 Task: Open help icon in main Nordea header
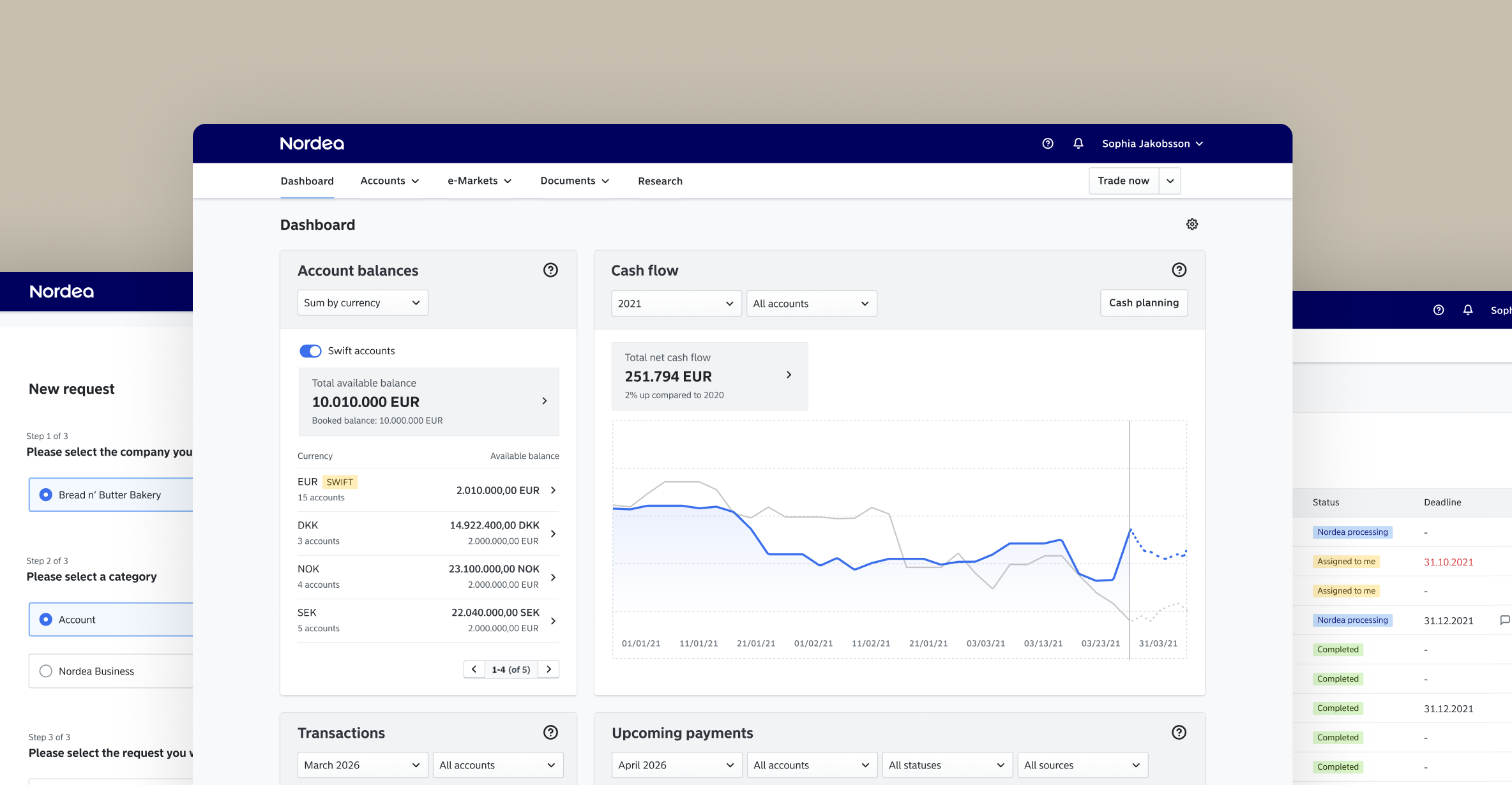[x=1048, y=144]
